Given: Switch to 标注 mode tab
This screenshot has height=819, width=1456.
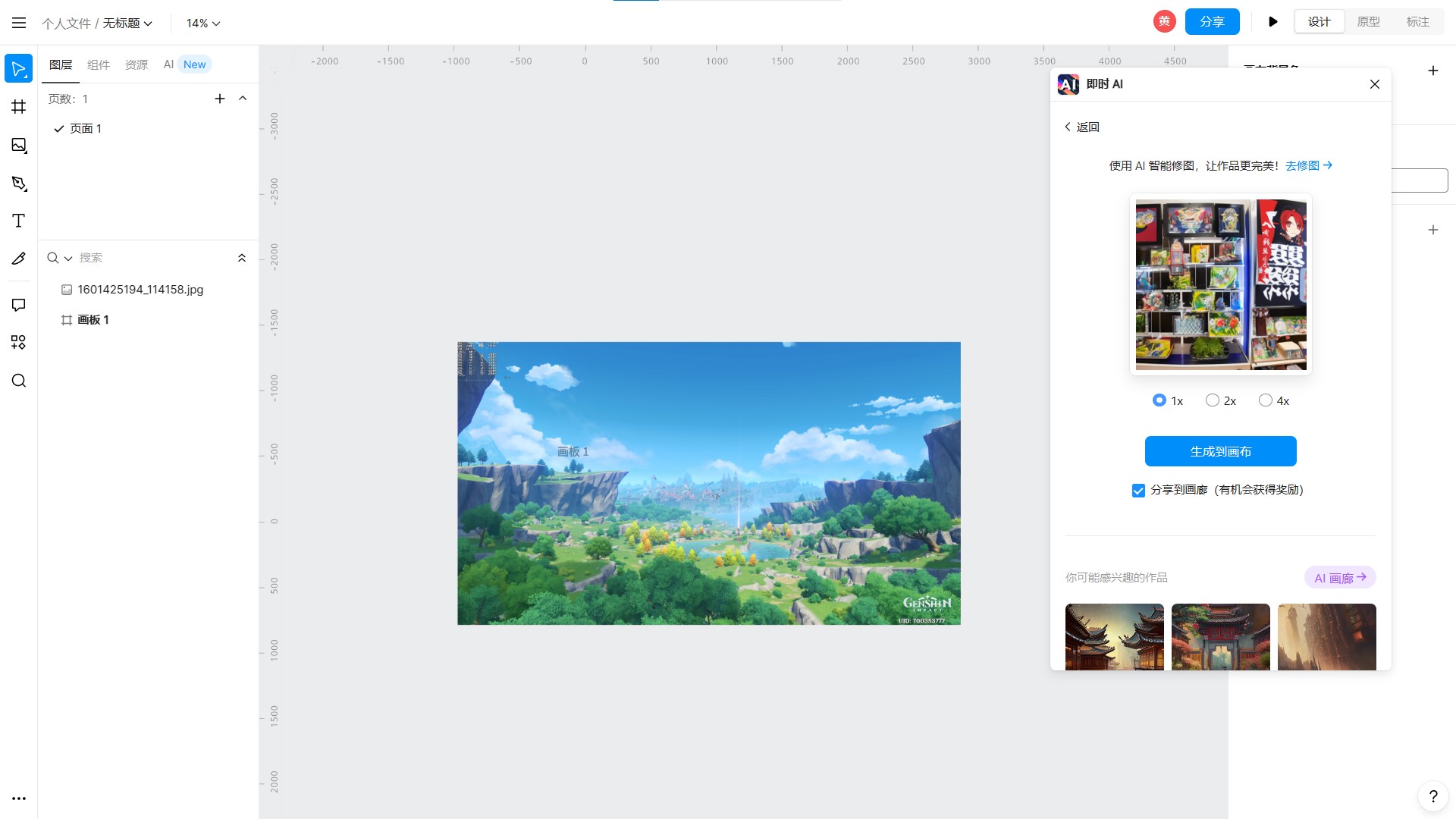Looking at the screenshot, I should pos(1418,22).
